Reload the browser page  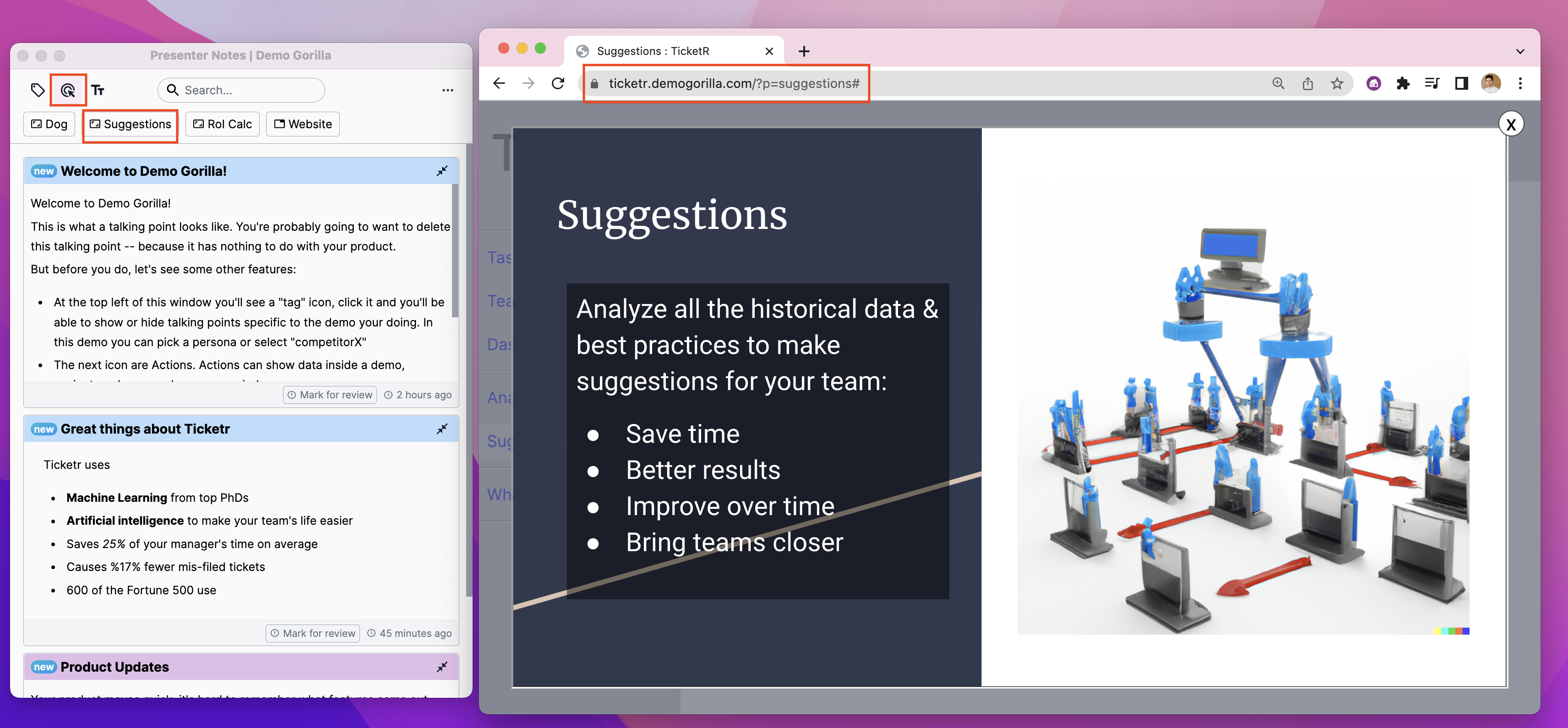pyautogui.click(x=558, y=83)
